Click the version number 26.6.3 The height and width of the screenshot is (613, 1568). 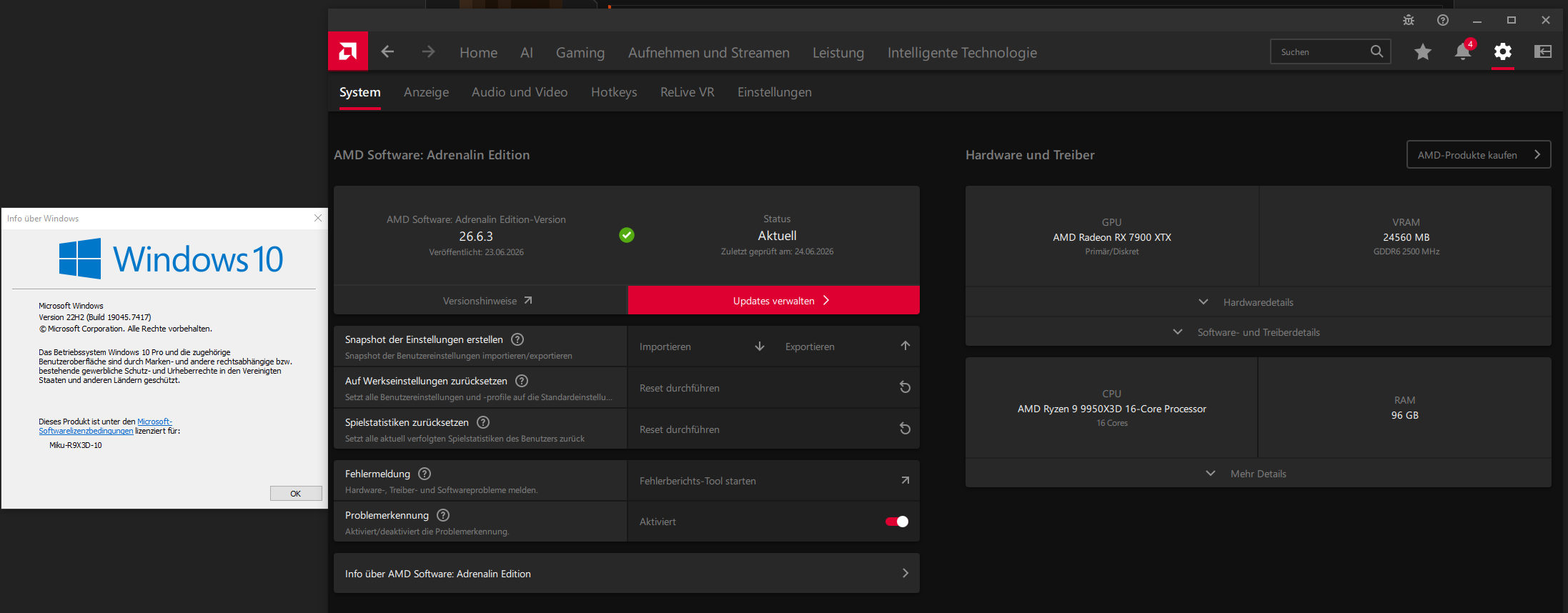tap(476, 236)
